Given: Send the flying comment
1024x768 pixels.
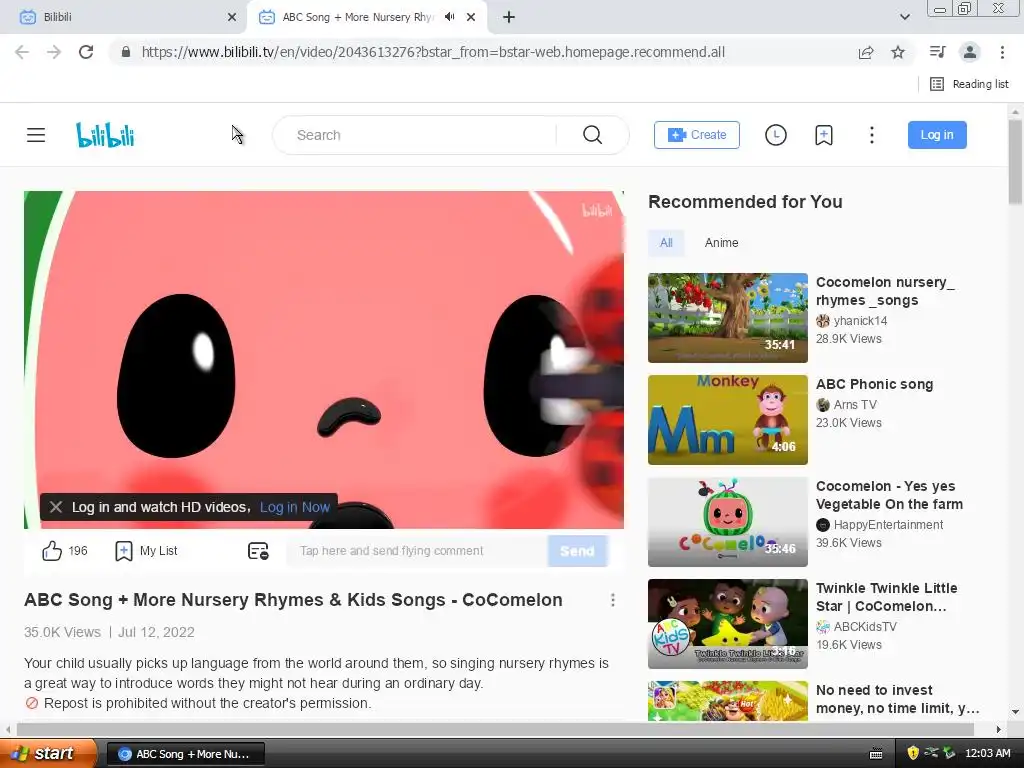Looking at the screenshot, I should point(578,551).
